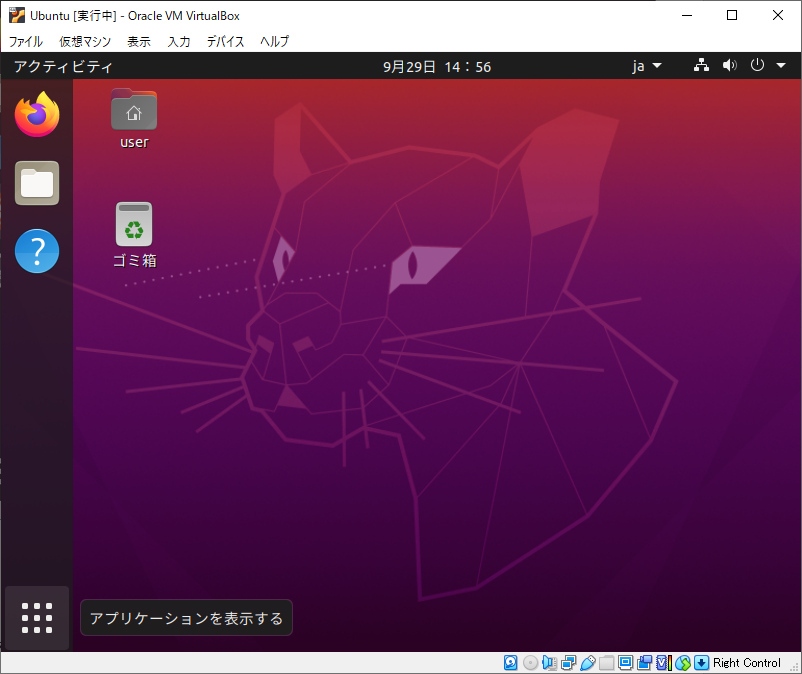Screen dimensions: 802x674
Task: Click the volume speaker icon in top bar
Action: pyautogui.click(x=729, y=65)
